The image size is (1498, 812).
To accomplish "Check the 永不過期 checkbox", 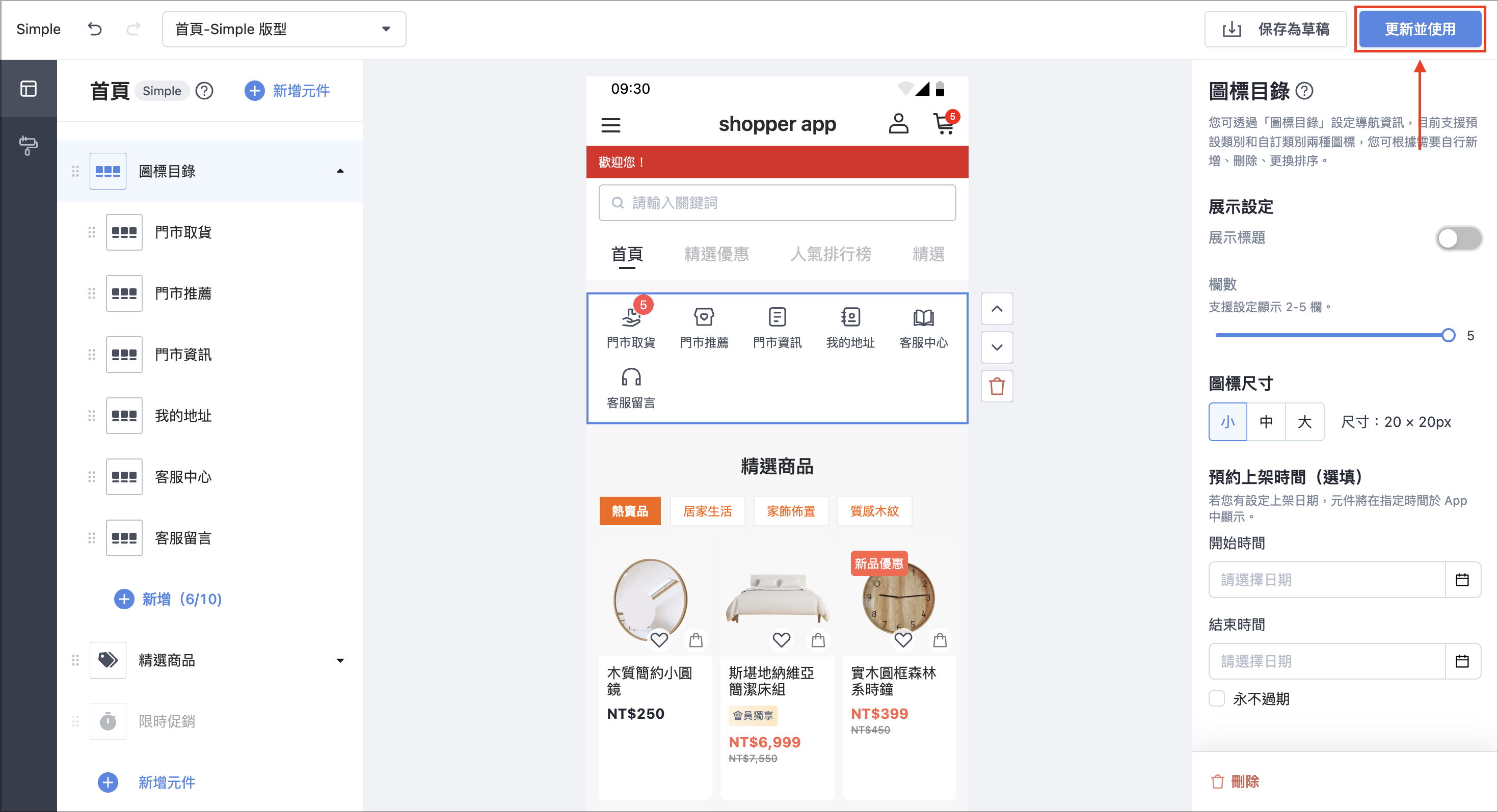I will (1217, 698).
